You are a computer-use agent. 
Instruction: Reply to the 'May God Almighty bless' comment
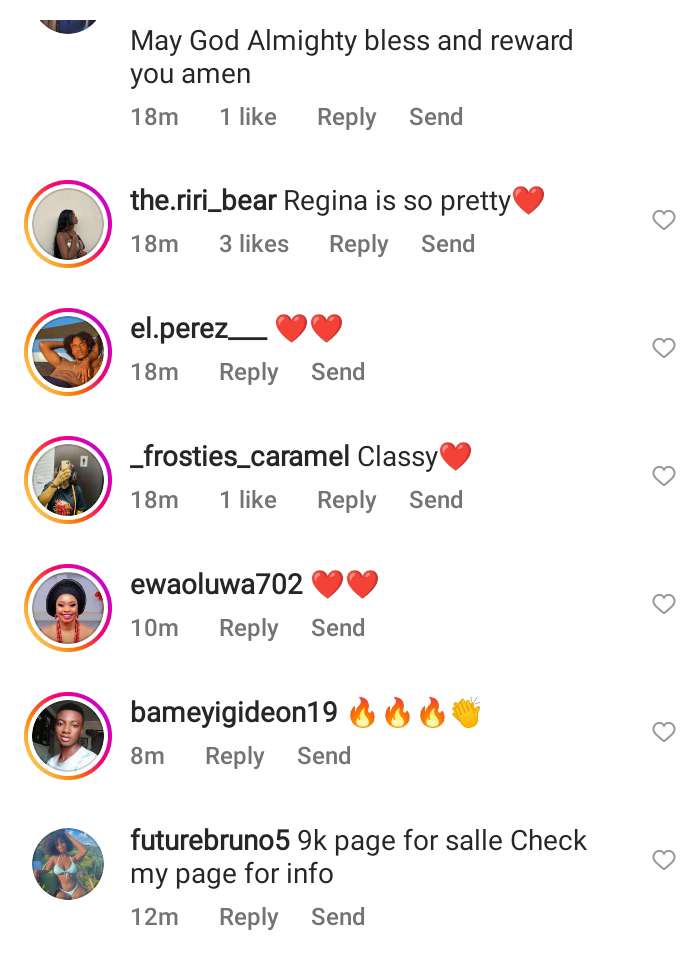[346, 117]
